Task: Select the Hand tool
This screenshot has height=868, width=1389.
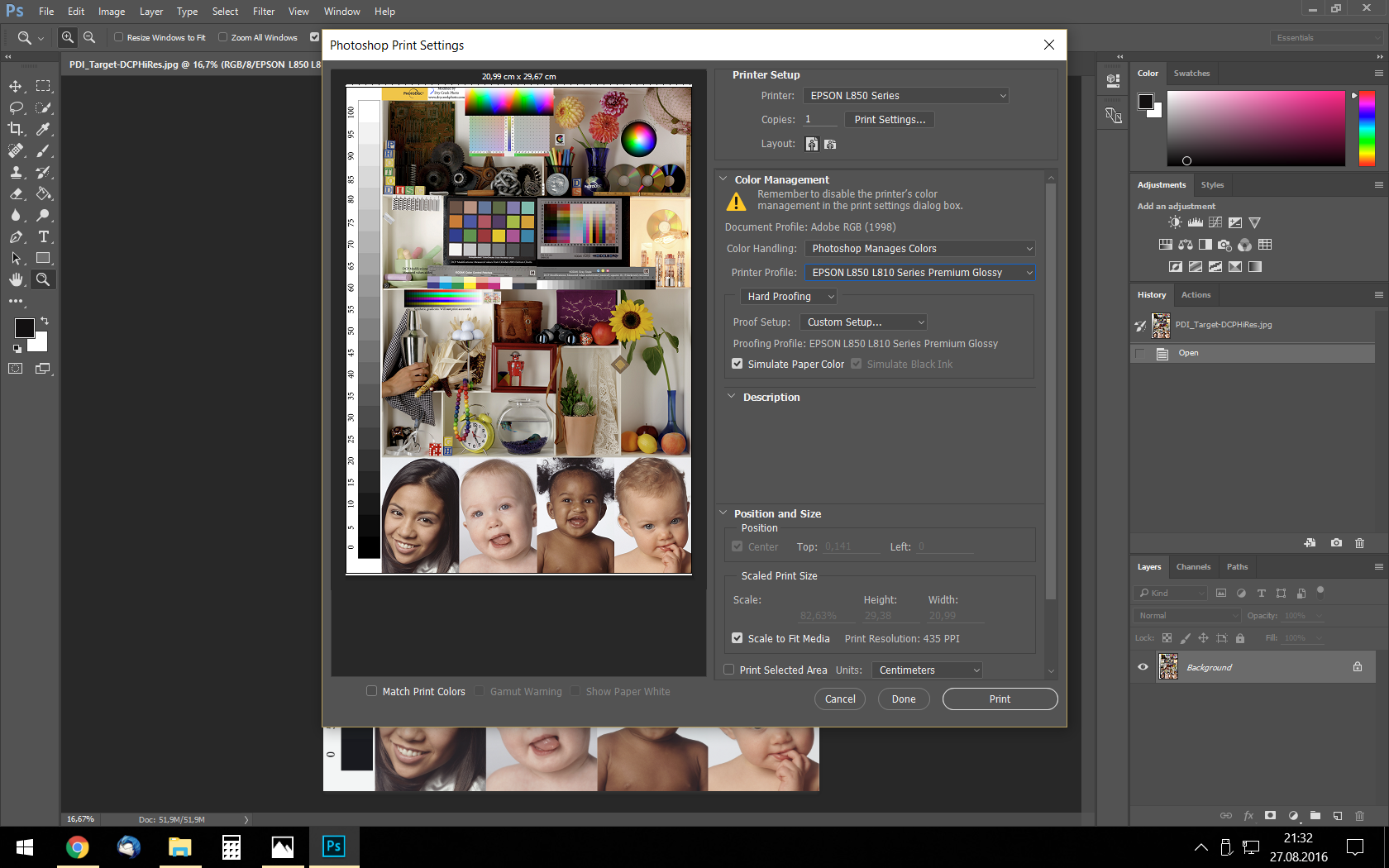Action: [x=16, y=279]
